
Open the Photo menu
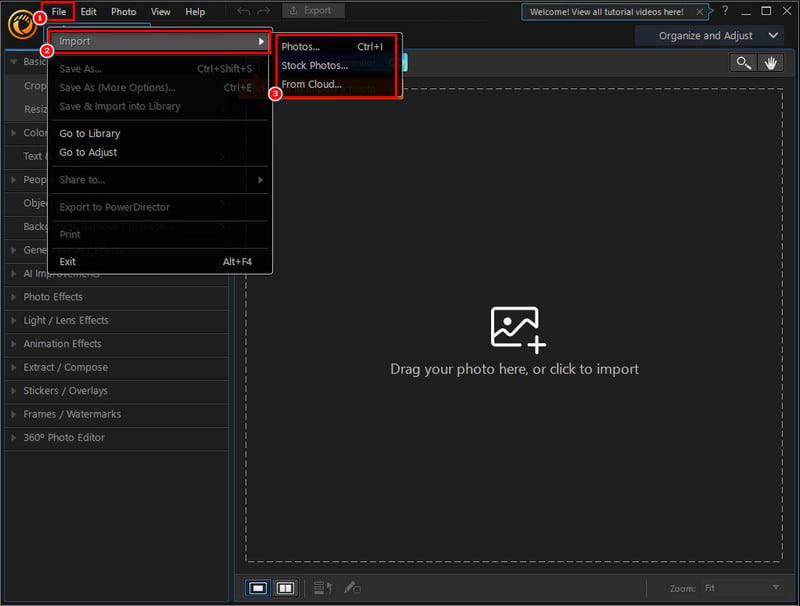pos(123,11)
